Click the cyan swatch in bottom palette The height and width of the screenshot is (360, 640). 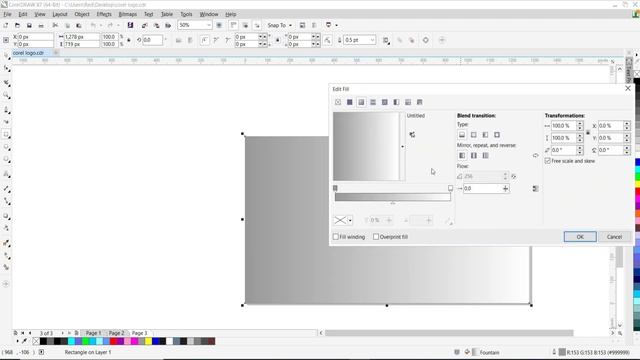(71, 341)
